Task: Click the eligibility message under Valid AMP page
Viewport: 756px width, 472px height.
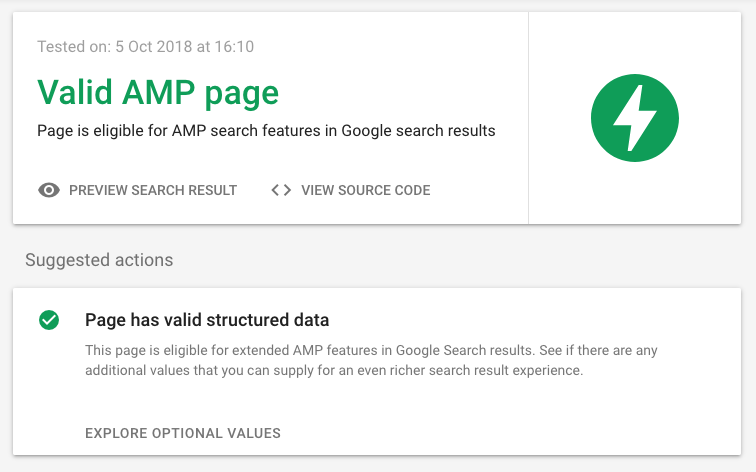Action: 266,131
